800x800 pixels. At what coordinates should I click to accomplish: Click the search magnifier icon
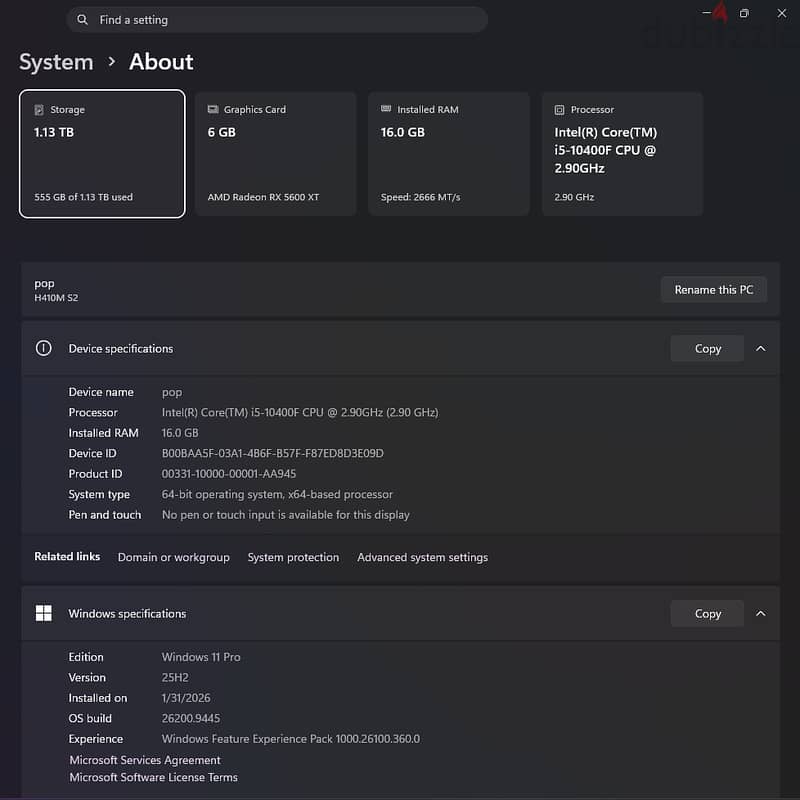tap(82, 20)
